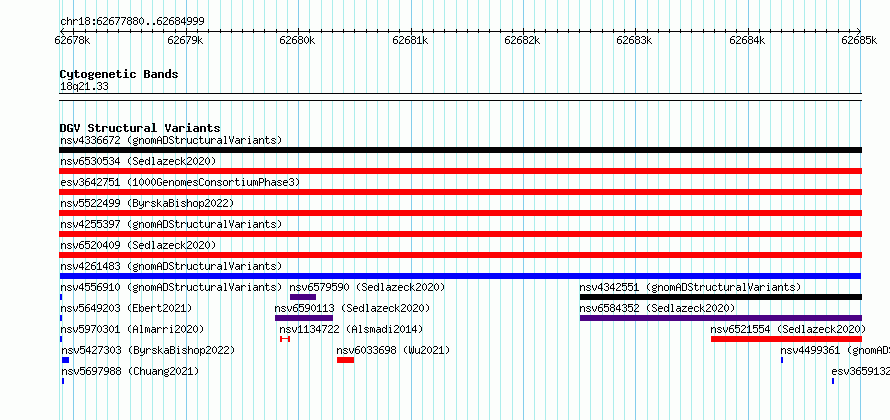
Task: Click the red bar of nsv6521554
Action: [x=786, y=339]
